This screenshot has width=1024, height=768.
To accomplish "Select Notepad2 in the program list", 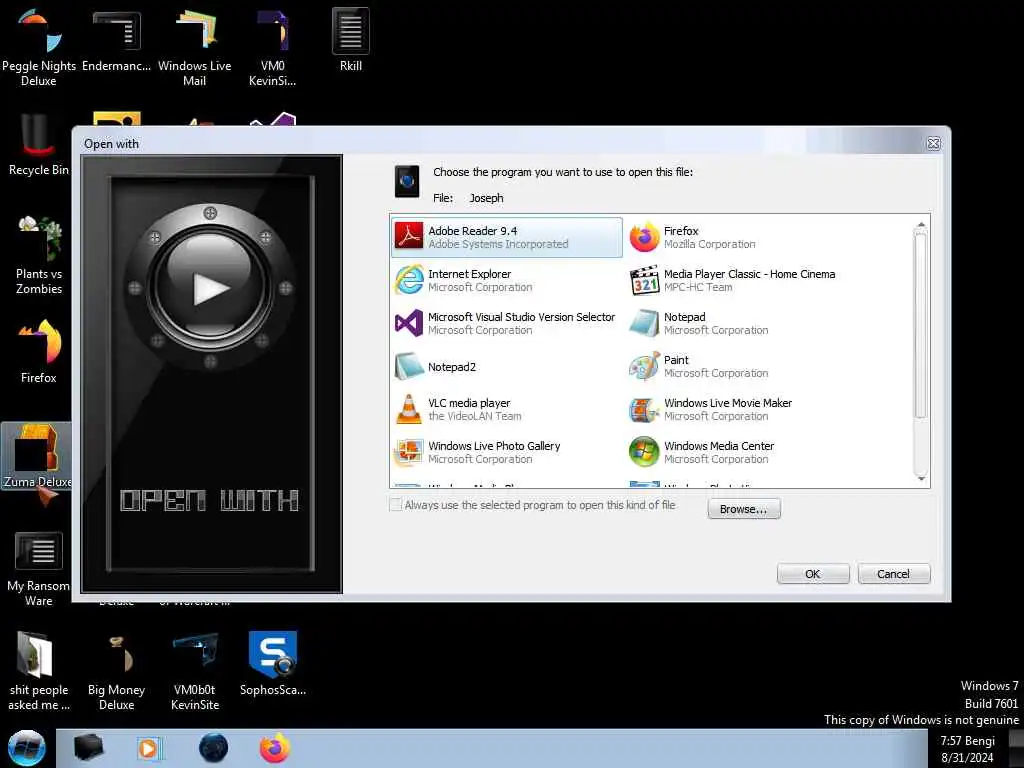I will click(x=507, y=366).
